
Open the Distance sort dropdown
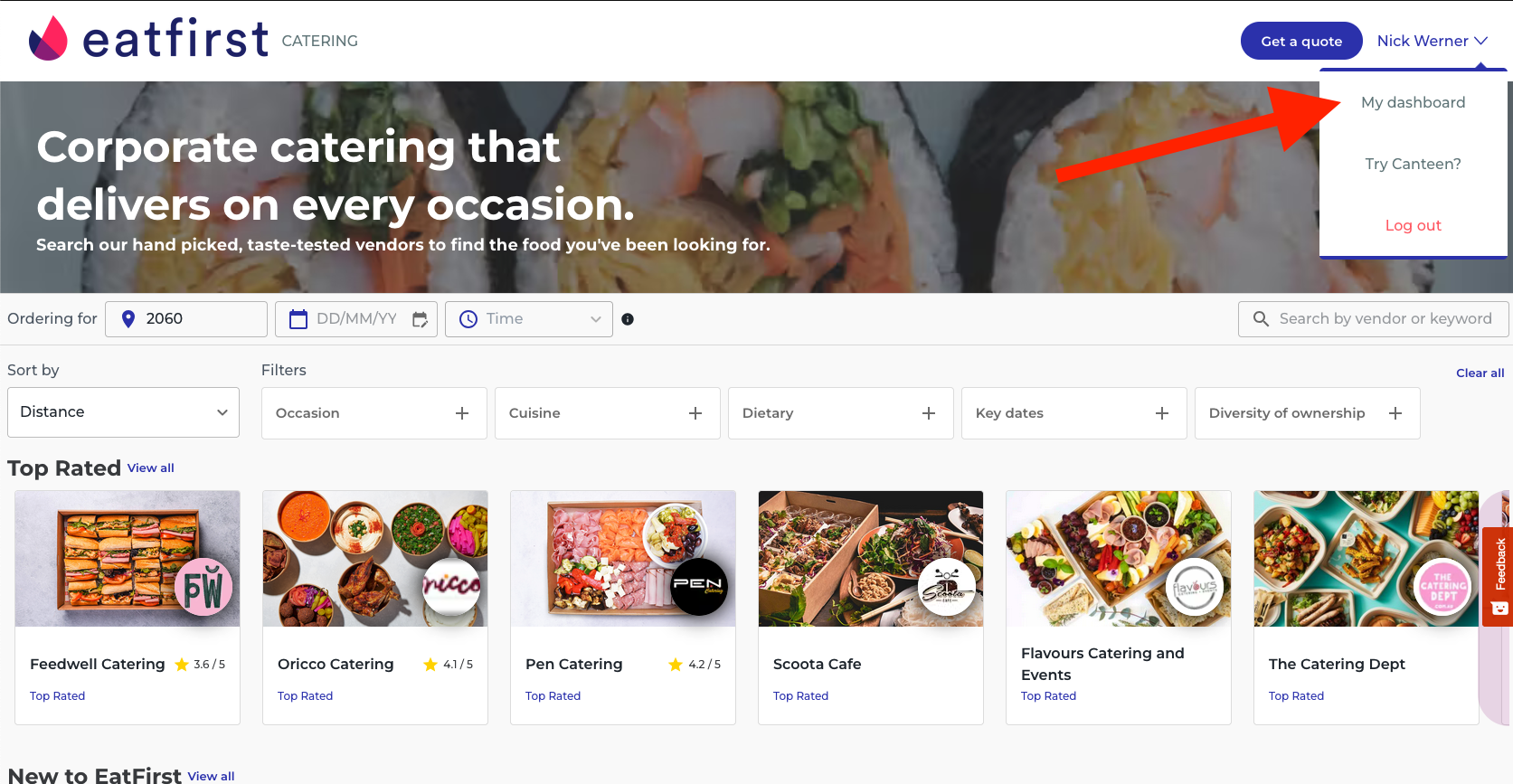pos(123,412)
